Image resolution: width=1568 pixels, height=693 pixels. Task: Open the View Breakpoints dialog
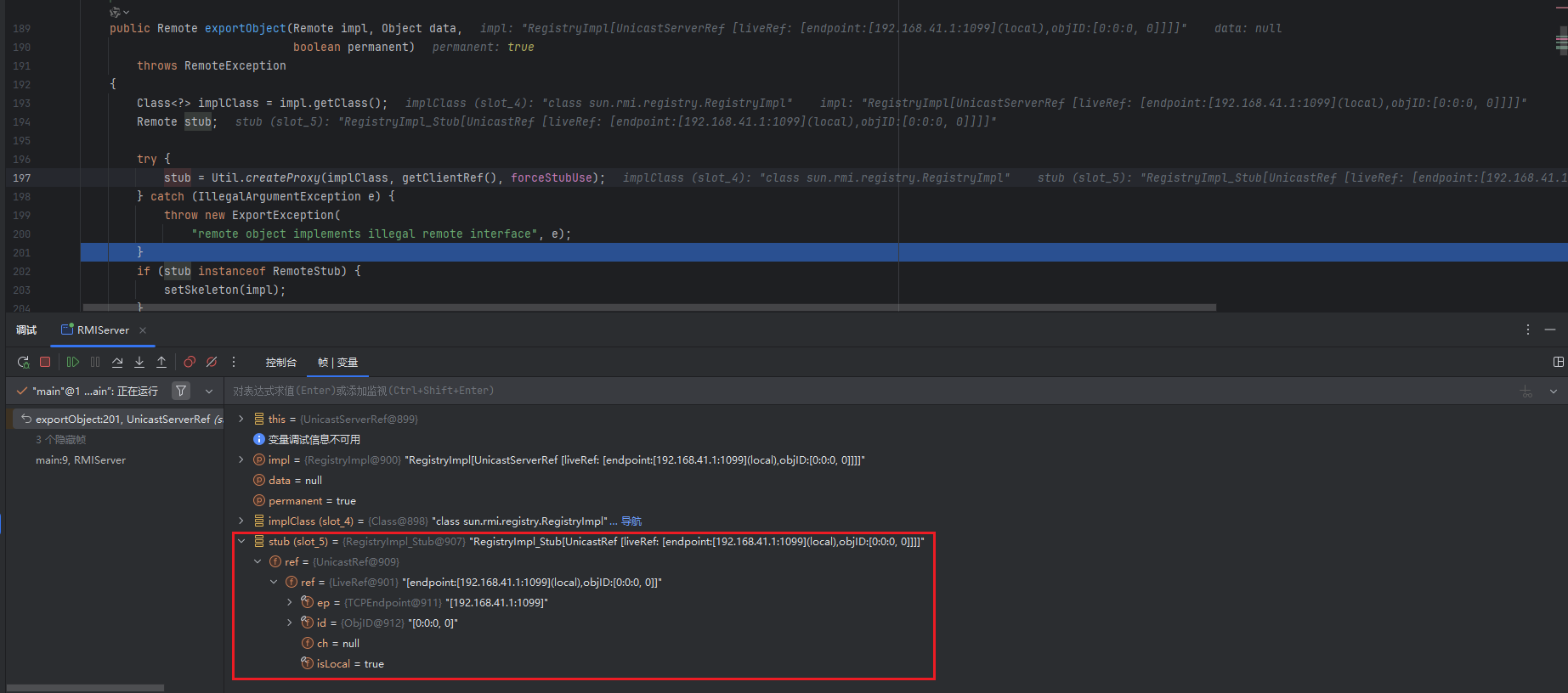(x=190, y=362)
